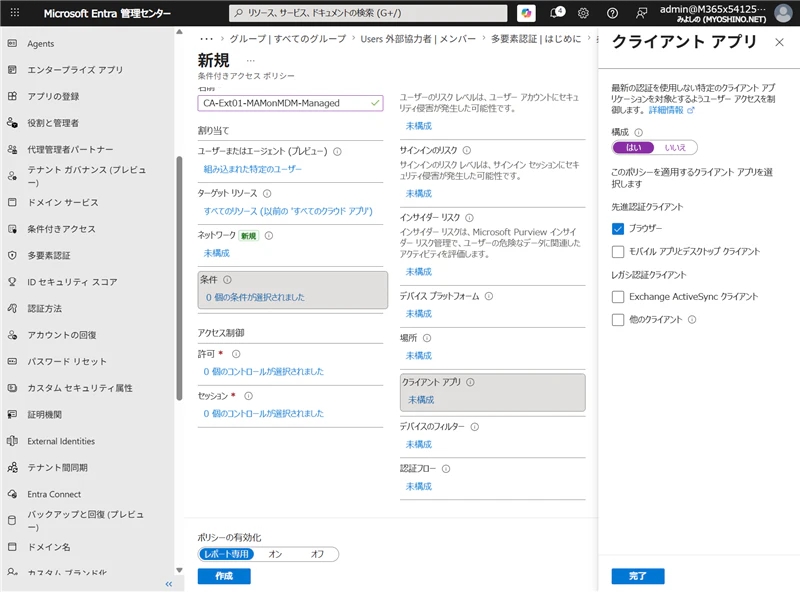Show info icon next to 構成
The image size is (800, 592).
tap(638, 132)
